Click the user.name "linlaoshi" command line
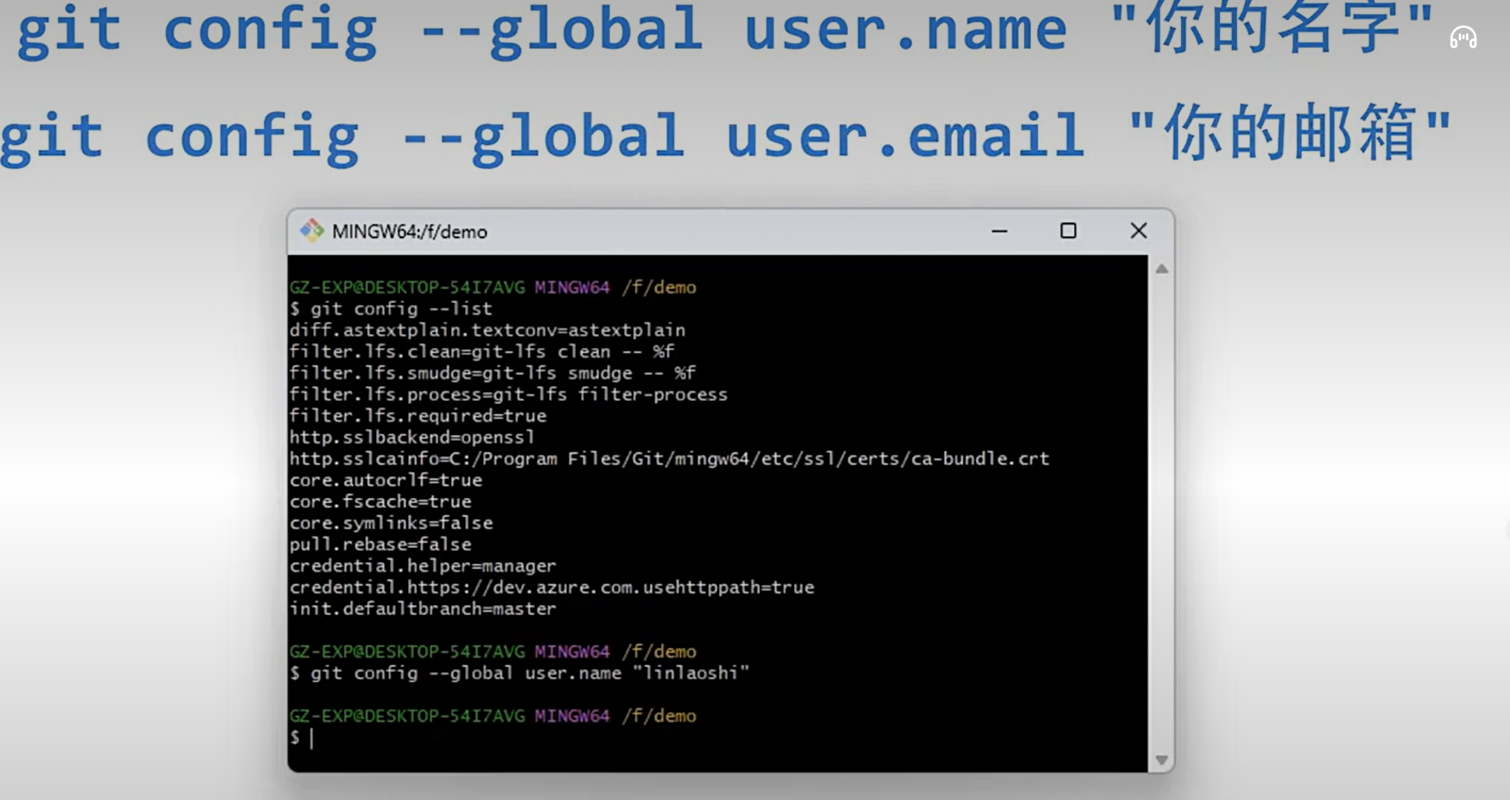The image size is (1510, 800). click(520, 673)
